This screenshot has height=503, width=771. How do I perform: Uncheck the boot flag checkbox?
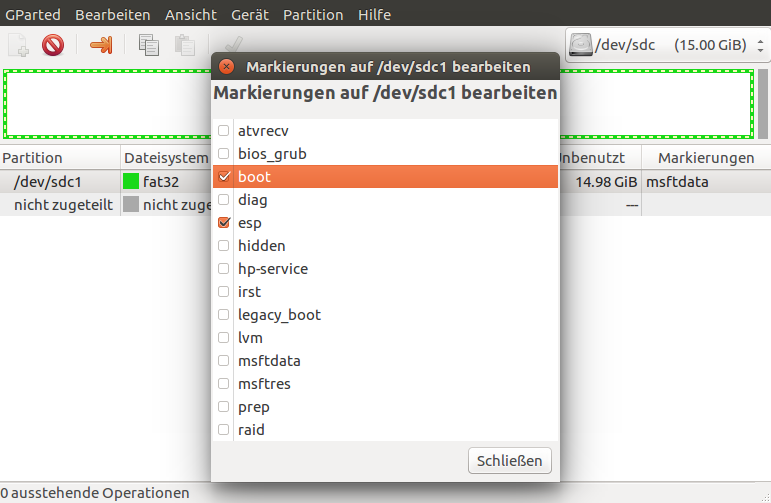[x=224, y=177]
